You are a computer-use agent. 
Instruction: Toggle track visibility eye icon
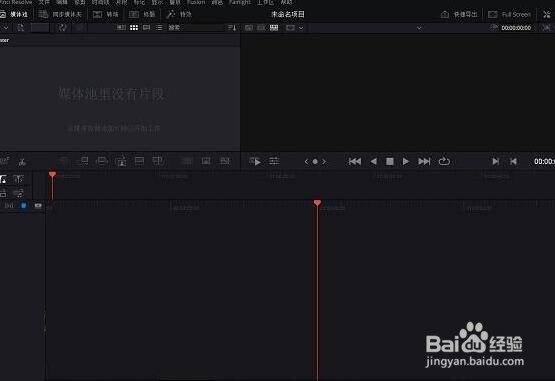pyautogui.click(x=38, y=205)
